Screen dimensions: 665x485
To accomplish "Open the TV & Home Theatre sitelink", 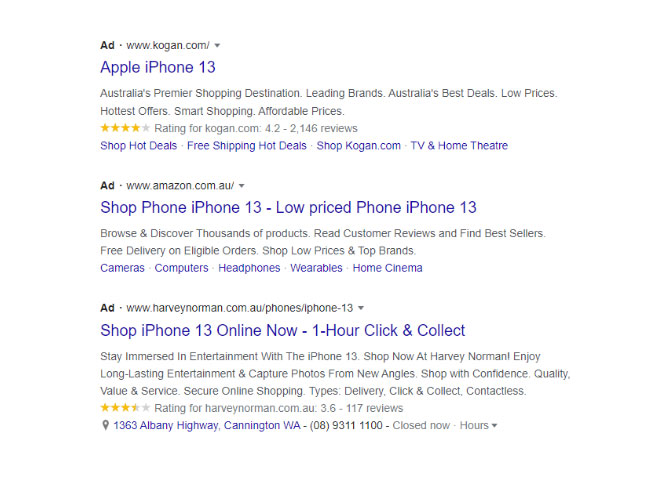I will pos(459,145).
